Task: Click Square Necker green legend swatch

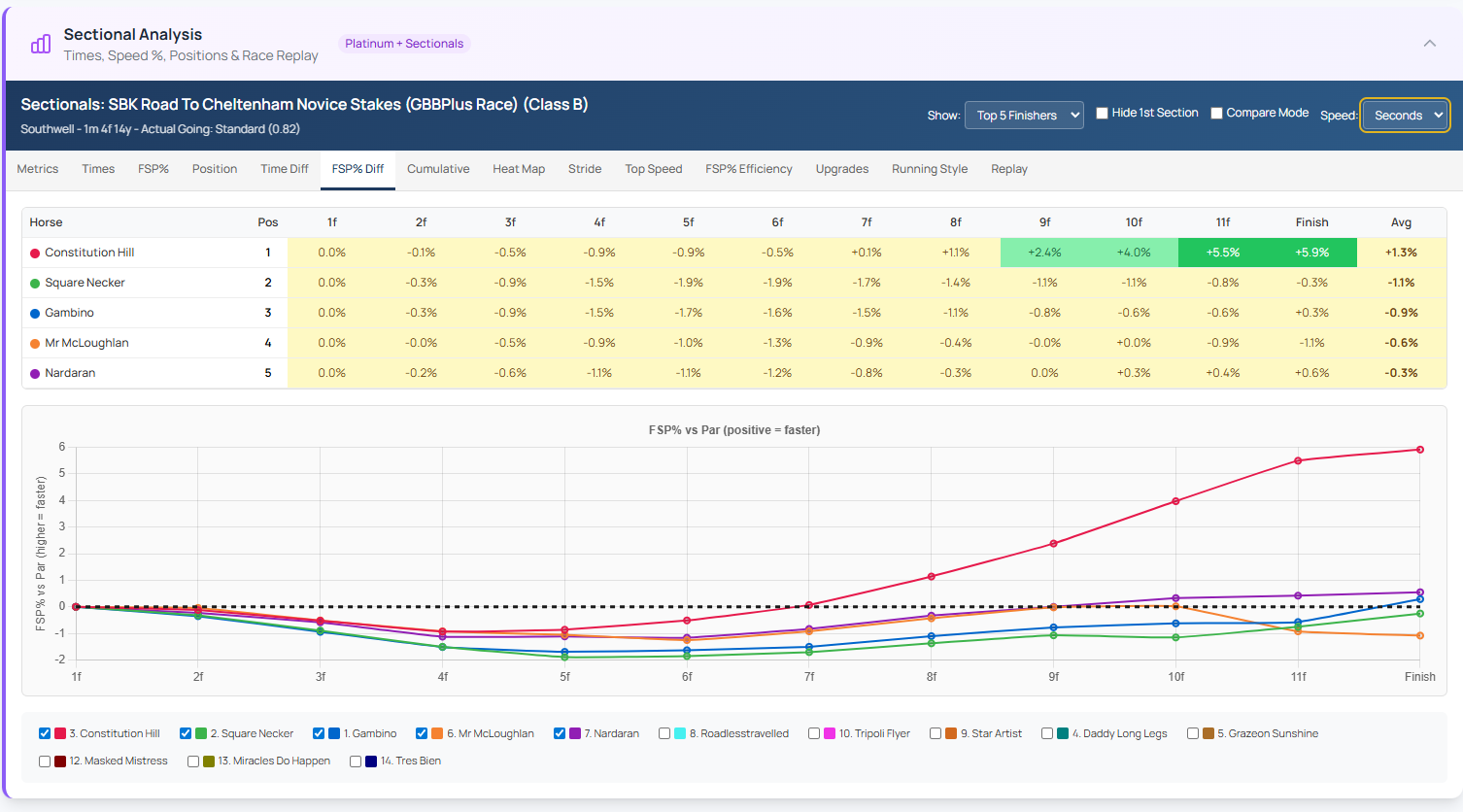Action: pyautogui.click(x=201, y=733)
